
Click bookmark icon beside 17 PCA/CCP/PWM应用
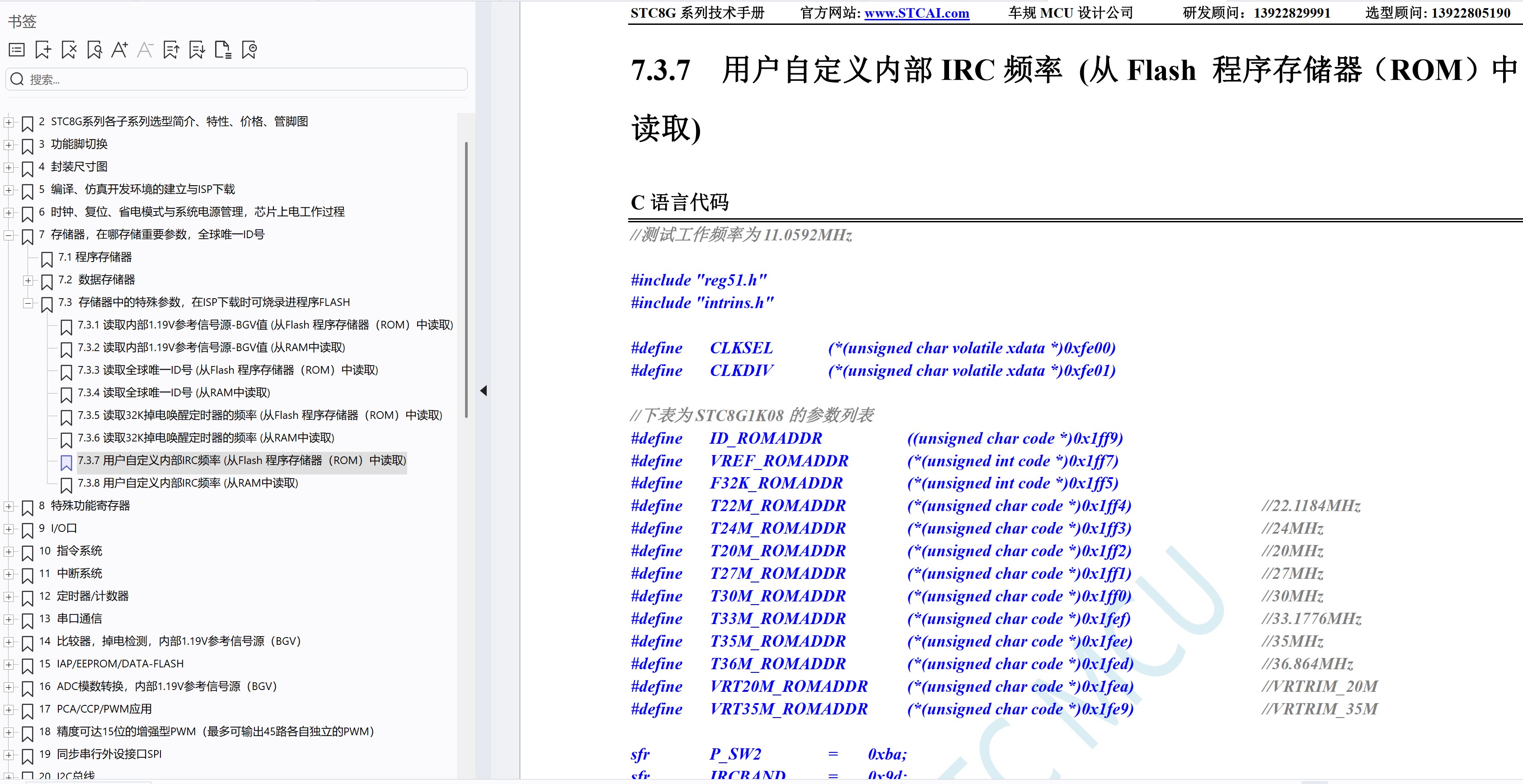click(27, 711)
